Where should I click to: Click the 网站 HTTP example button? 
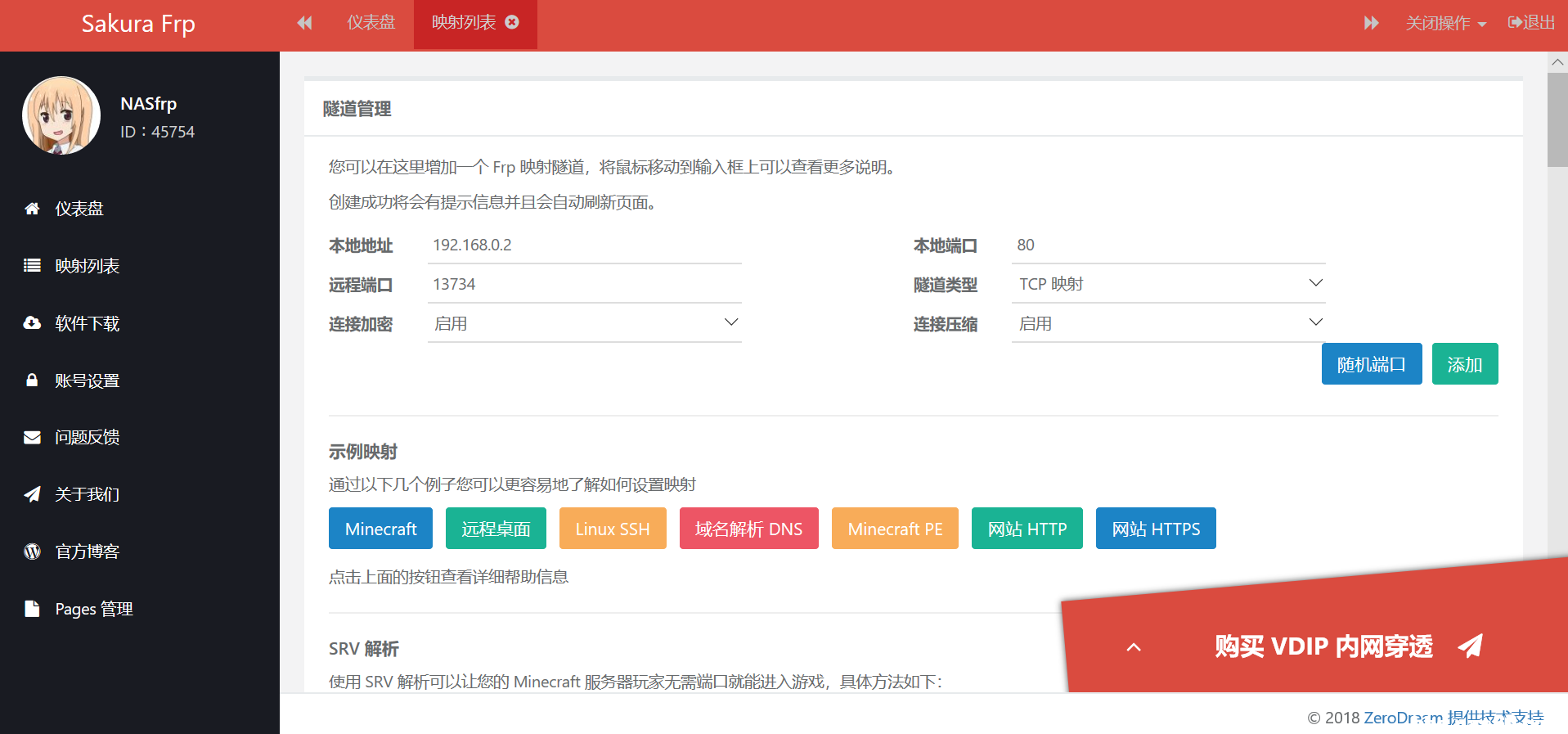pos(1027,529)
